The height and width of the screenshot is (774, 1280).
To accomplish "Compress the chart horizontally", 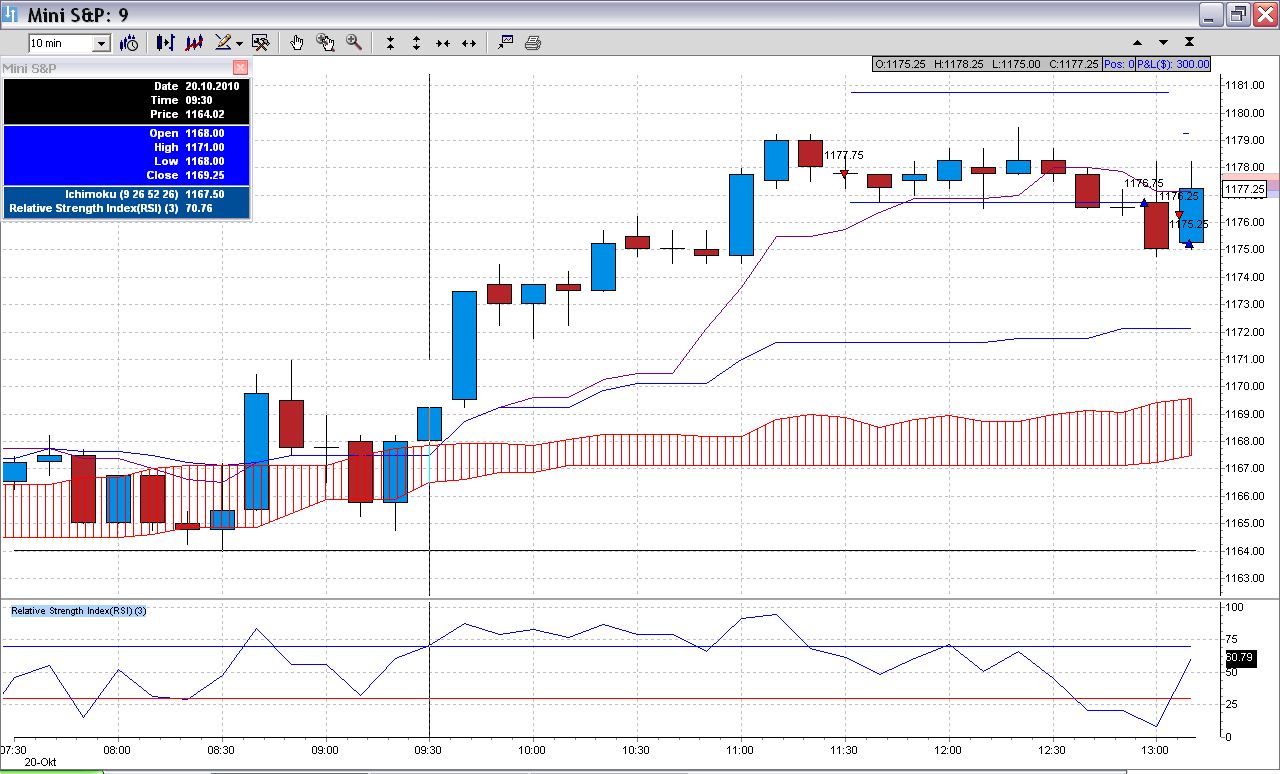I will (x=443, y=43).
